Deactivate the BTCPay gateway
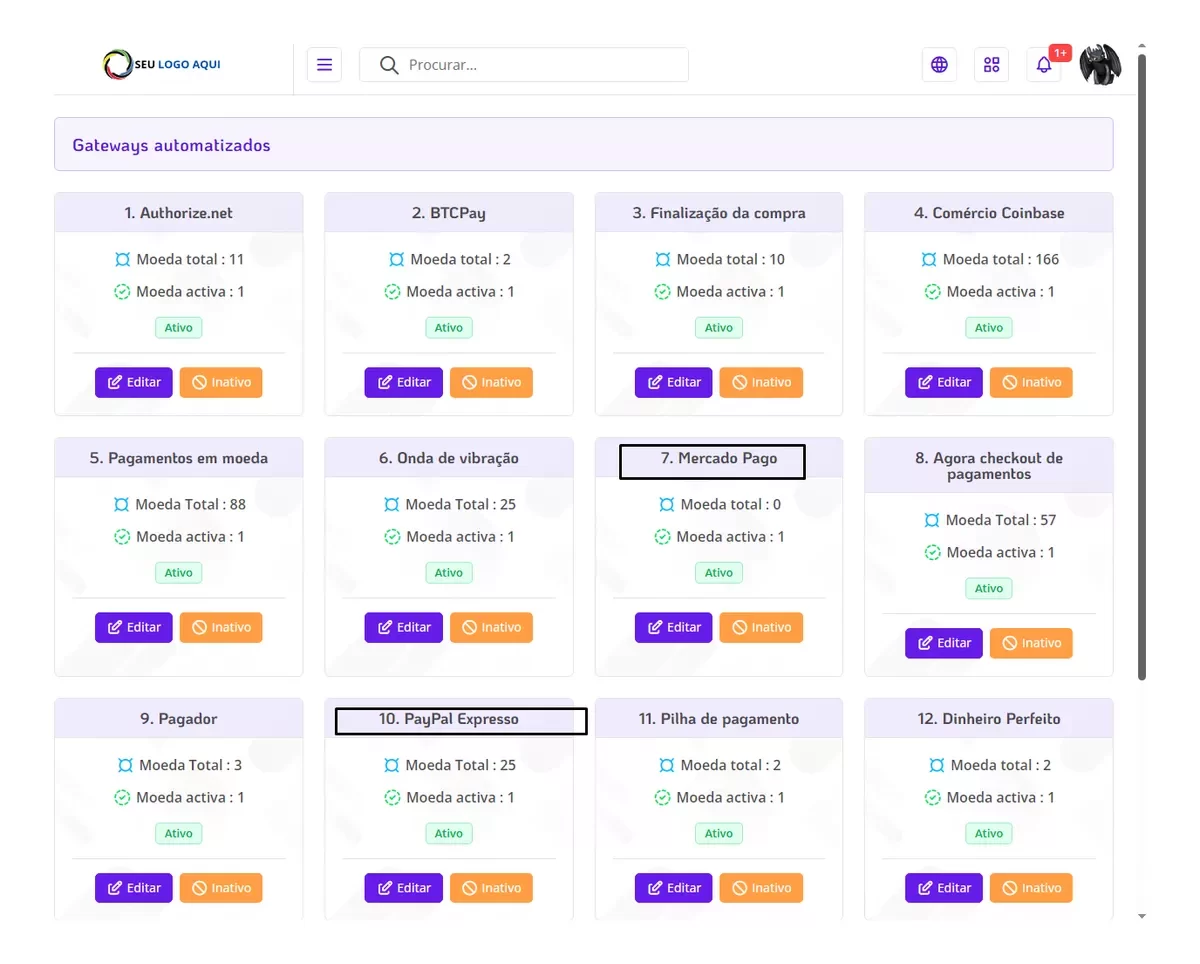 coord(491,382)
